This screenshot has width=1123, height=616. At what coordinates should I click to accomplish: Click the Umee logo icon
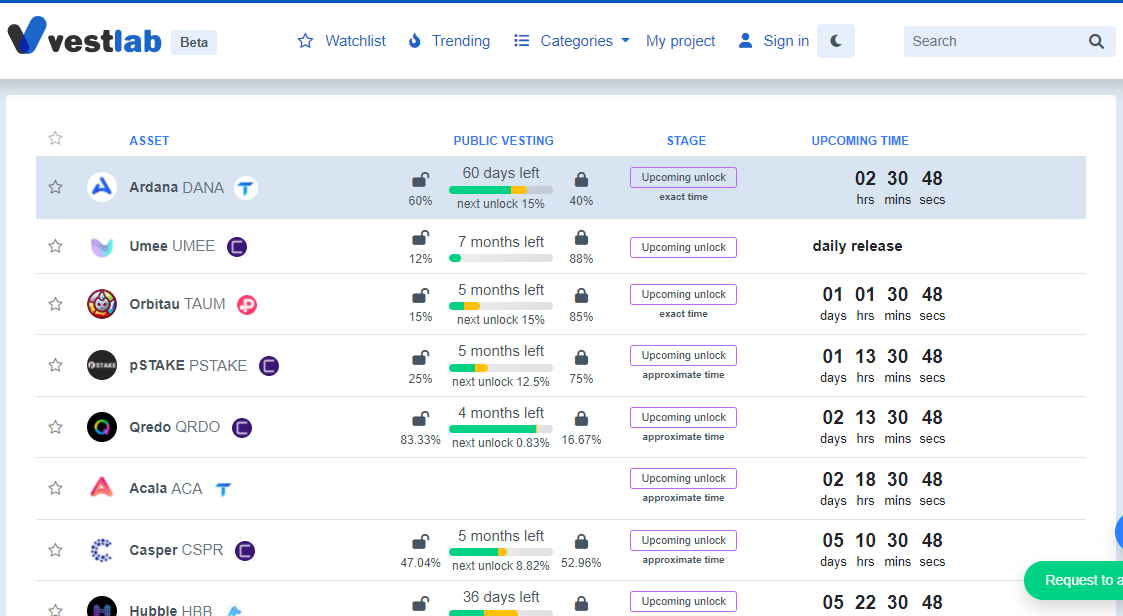point(102,246)
